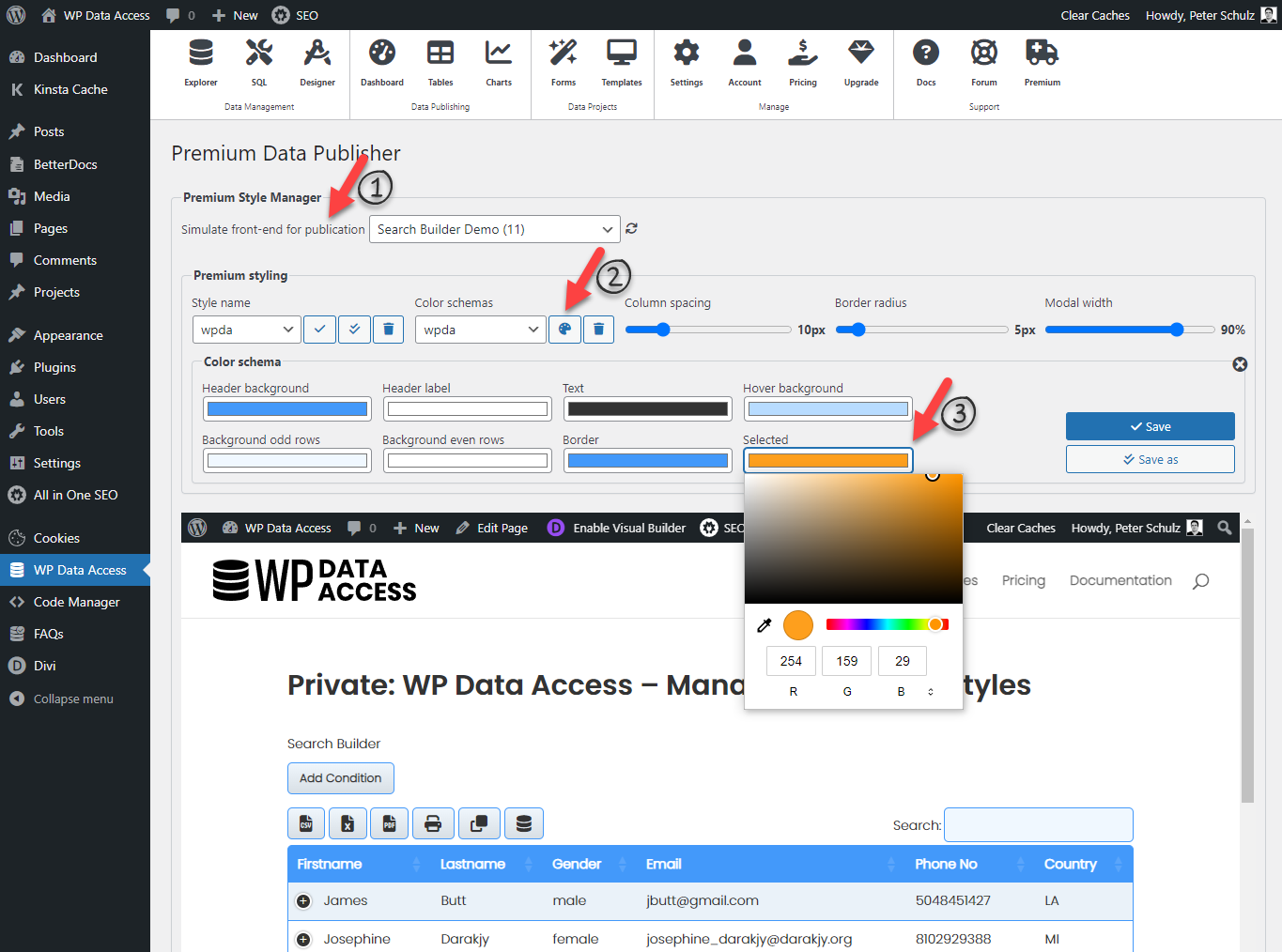Open the SQL tool

coord(259,63)
